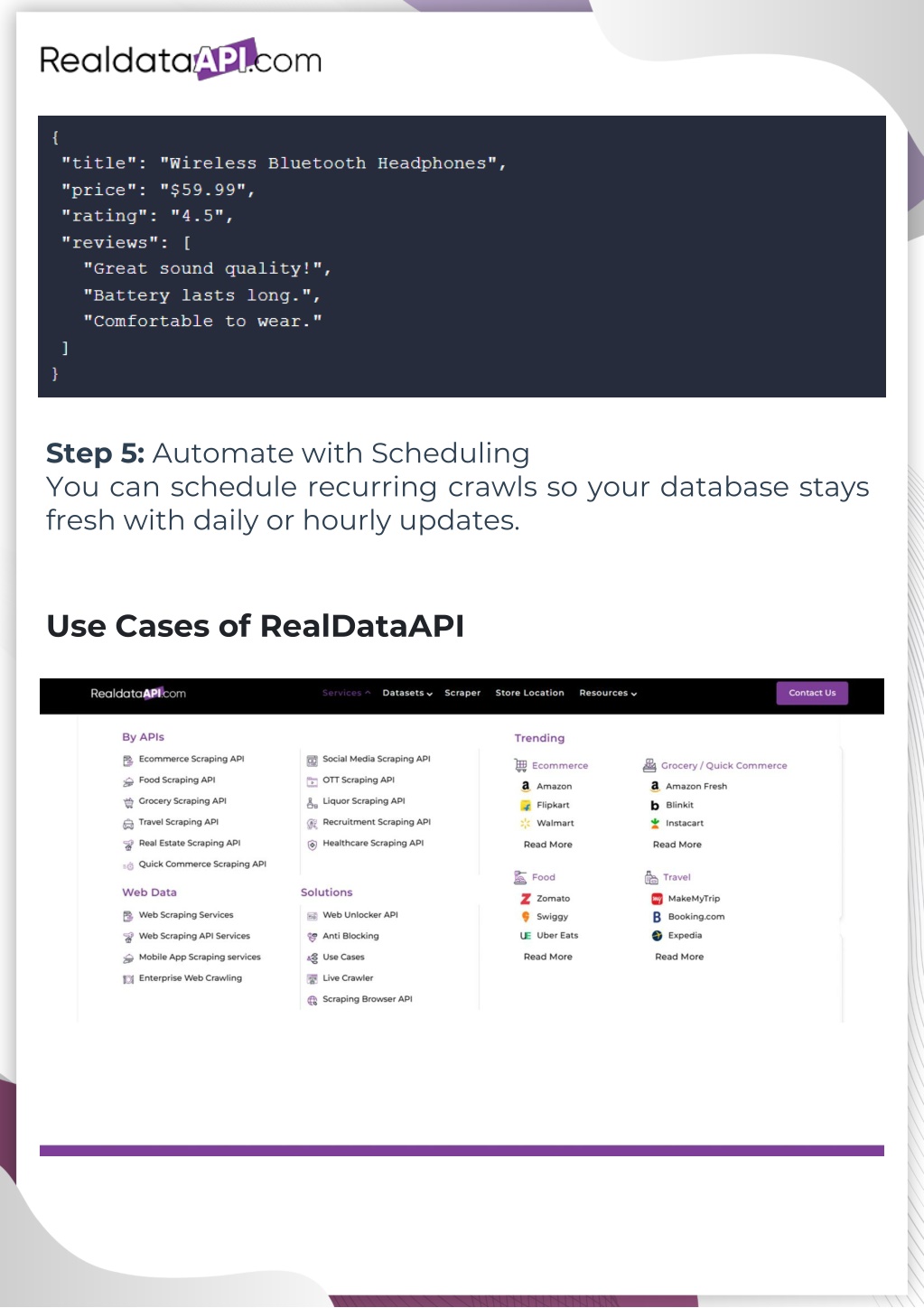Screen dimensions: 924x1308
Task: Click the RealdataAPI.com logo in the navbar
Action: (x=138, y=693)
